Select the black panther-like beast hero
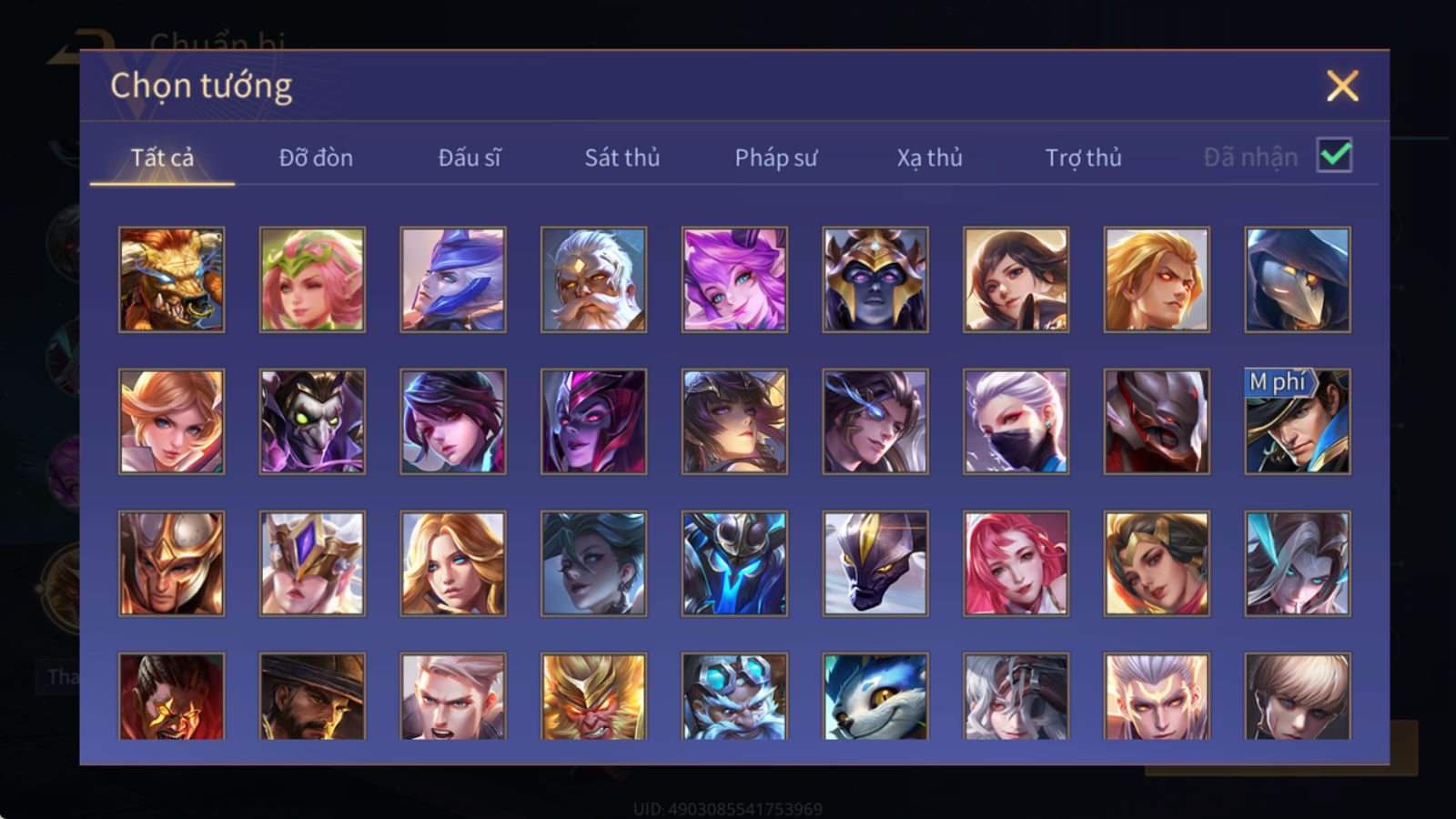Image resolution: width=1456 pixels, height=819 pixels. pos(875,563)
